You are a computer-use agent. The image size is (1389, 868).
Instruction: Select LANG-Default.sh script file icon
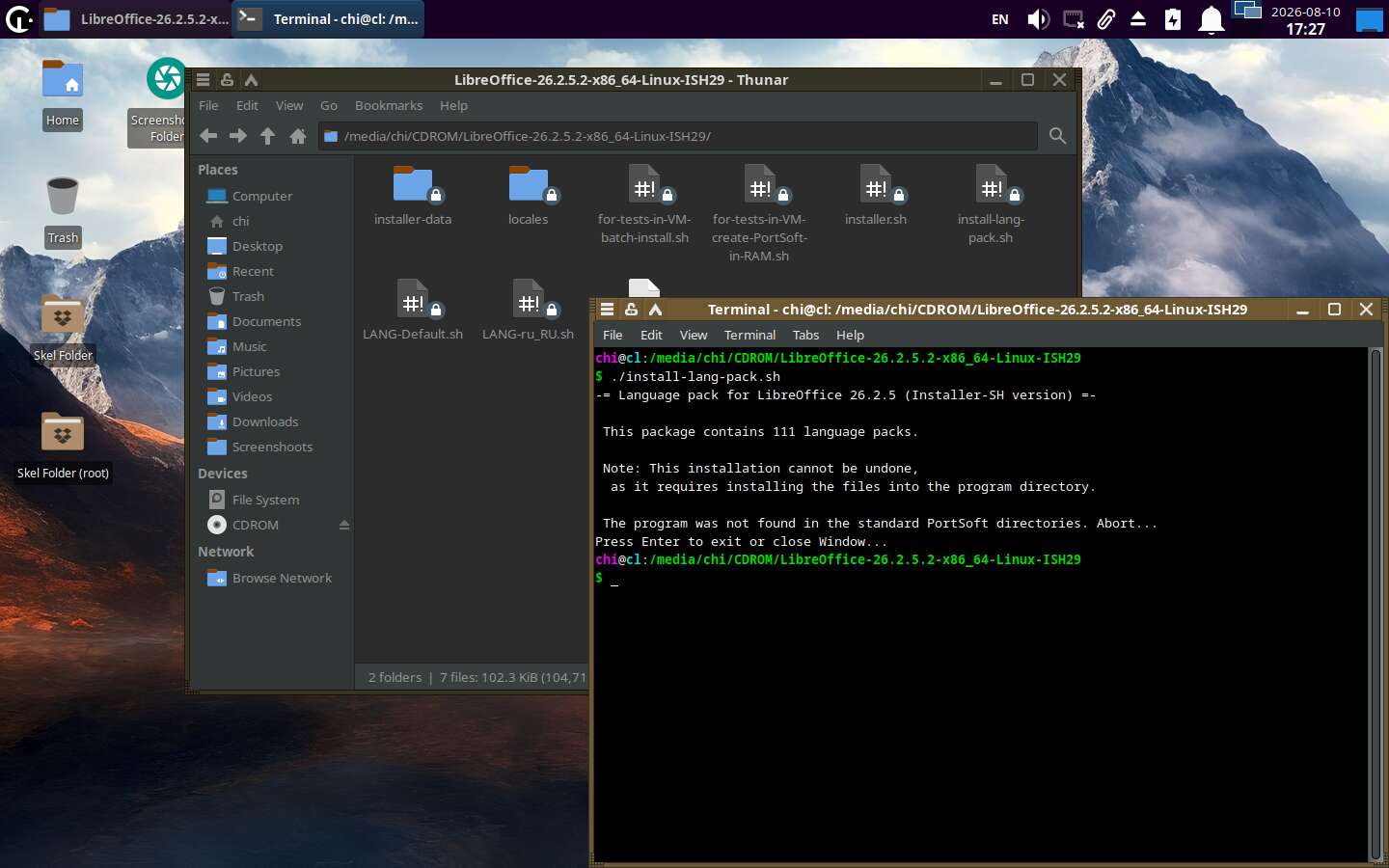pos(415,300)
